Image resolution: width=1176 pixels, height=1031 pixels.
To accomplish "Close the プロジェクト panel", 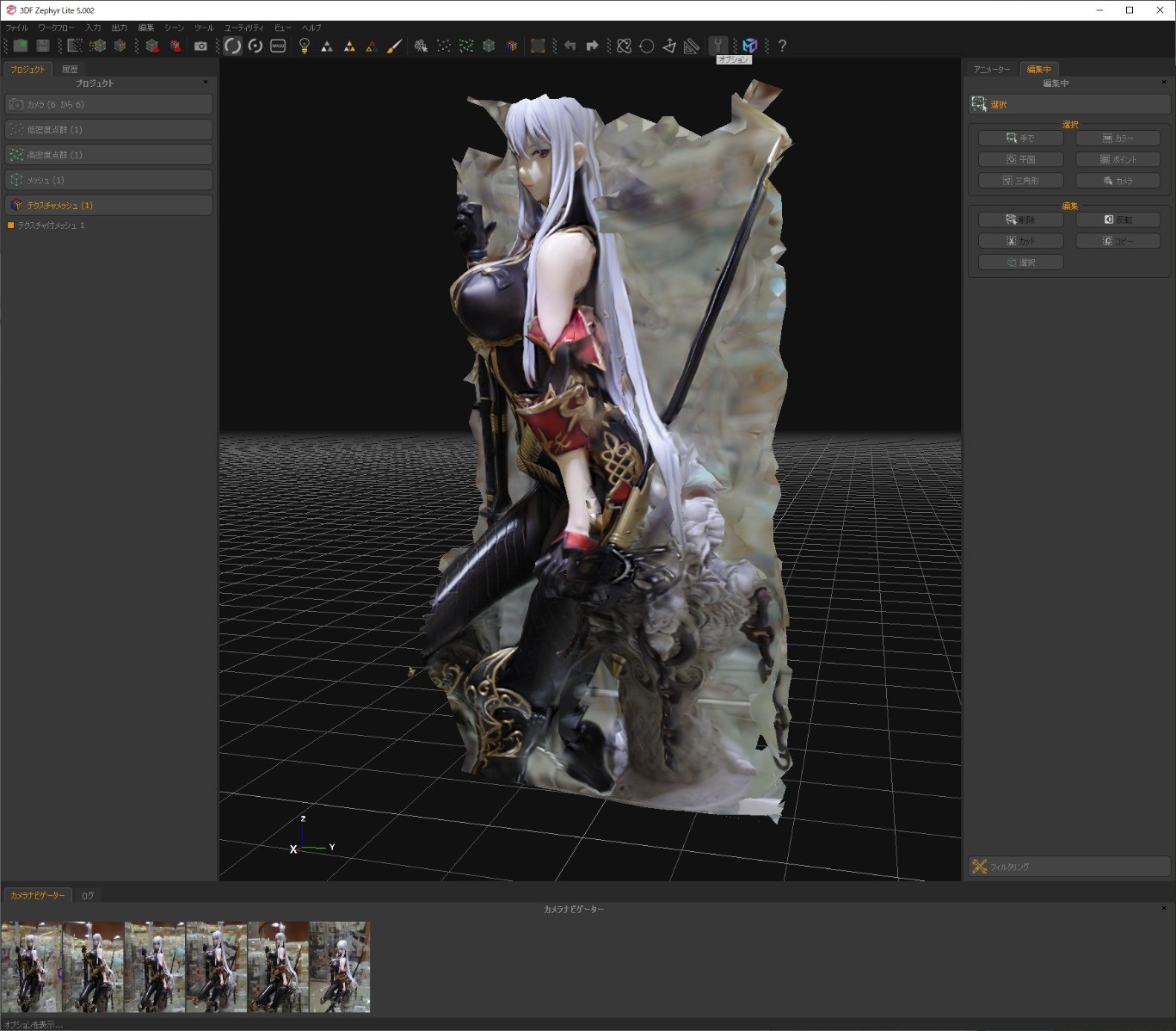I will pyautogui.click(x=206, y=83).
